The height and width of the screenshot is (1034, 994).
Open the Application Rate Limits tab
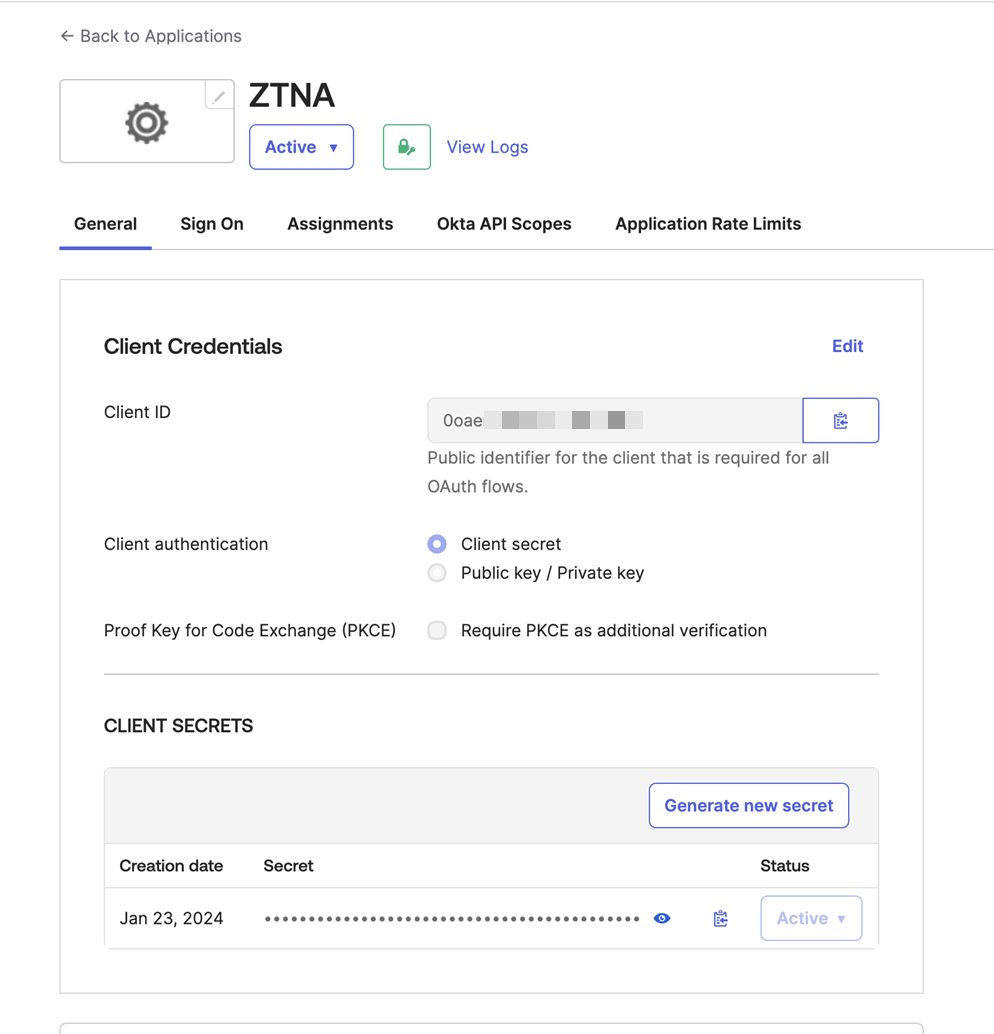(x=707, y=224)
